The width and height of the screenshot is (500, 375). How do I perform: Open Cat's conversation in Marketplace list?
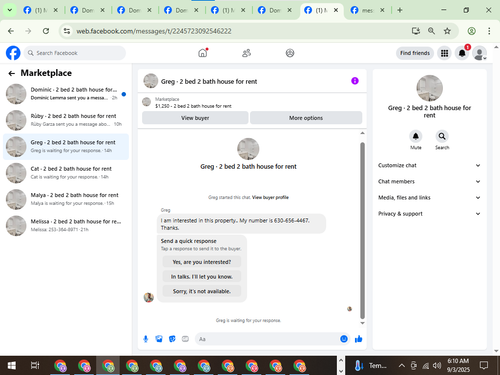[66, 173]
